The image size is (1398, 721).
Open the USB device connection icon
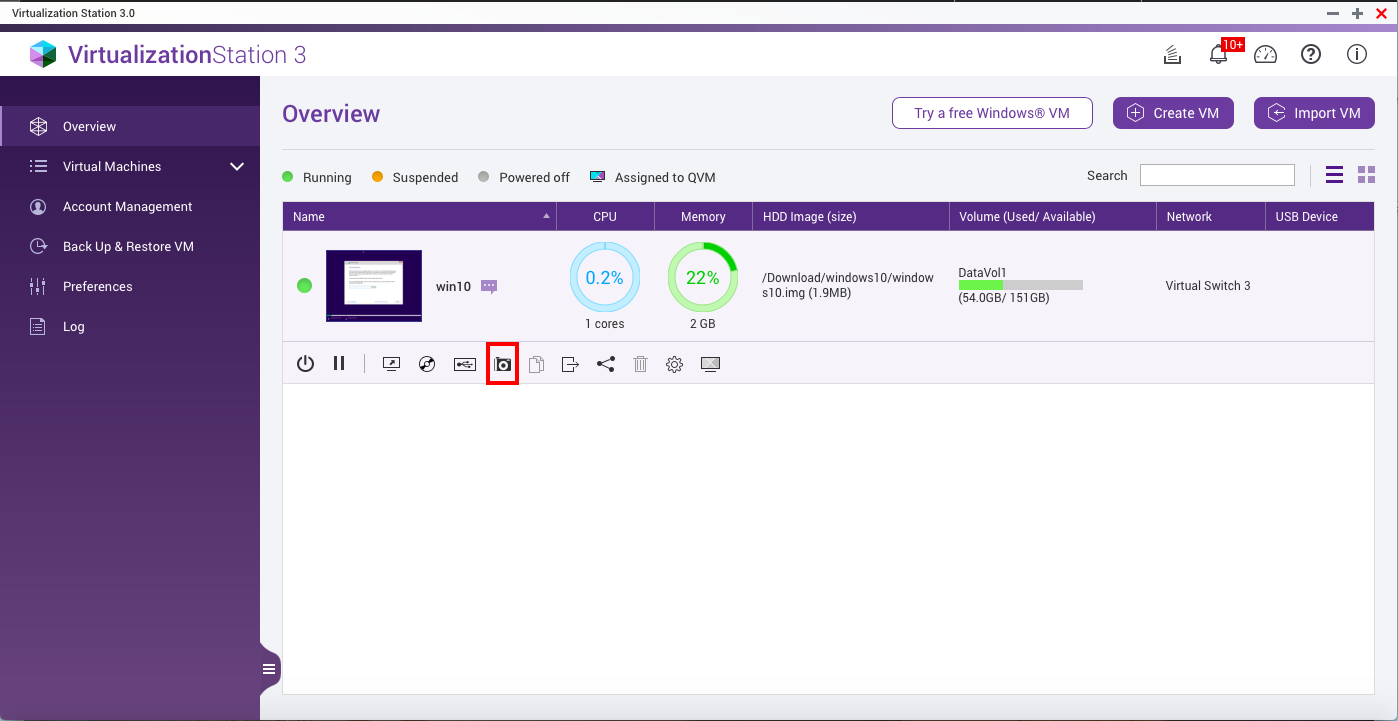tap(464, 364)
